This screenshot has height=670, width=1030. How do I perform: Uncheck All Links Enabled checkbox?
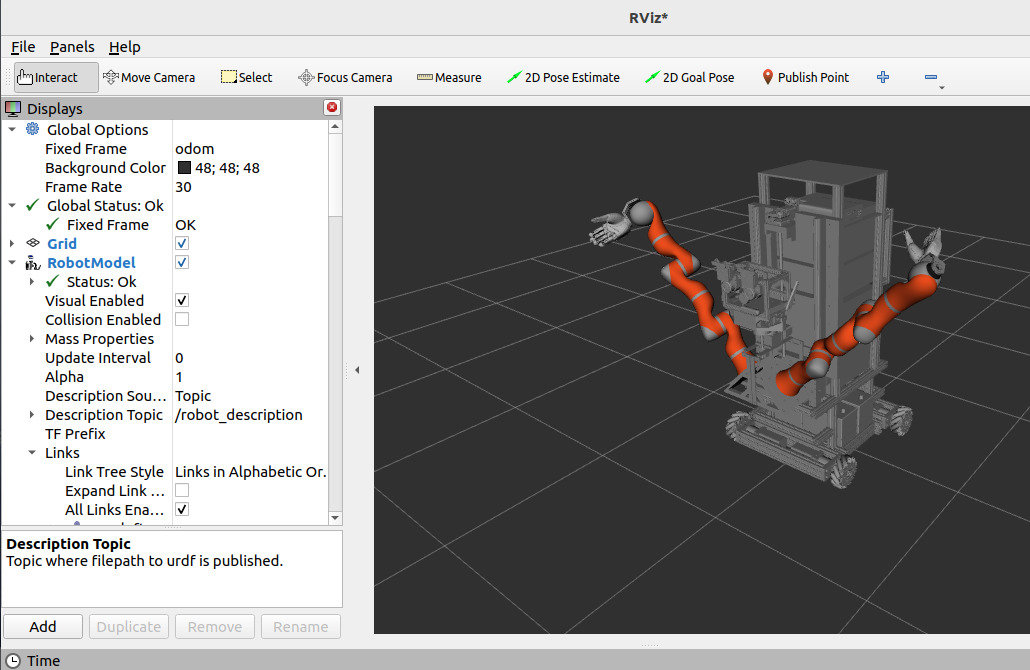(x=182, y=510)
